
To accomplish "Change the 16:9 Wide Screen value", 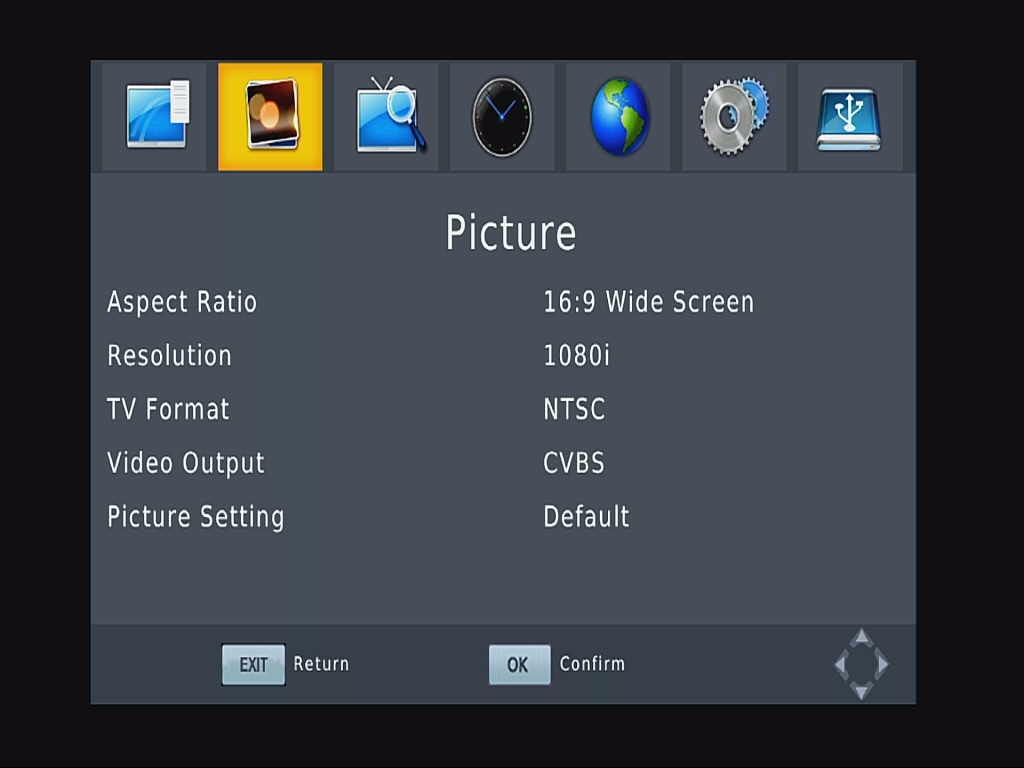I will pyautogui.click(x=648, y=302).
